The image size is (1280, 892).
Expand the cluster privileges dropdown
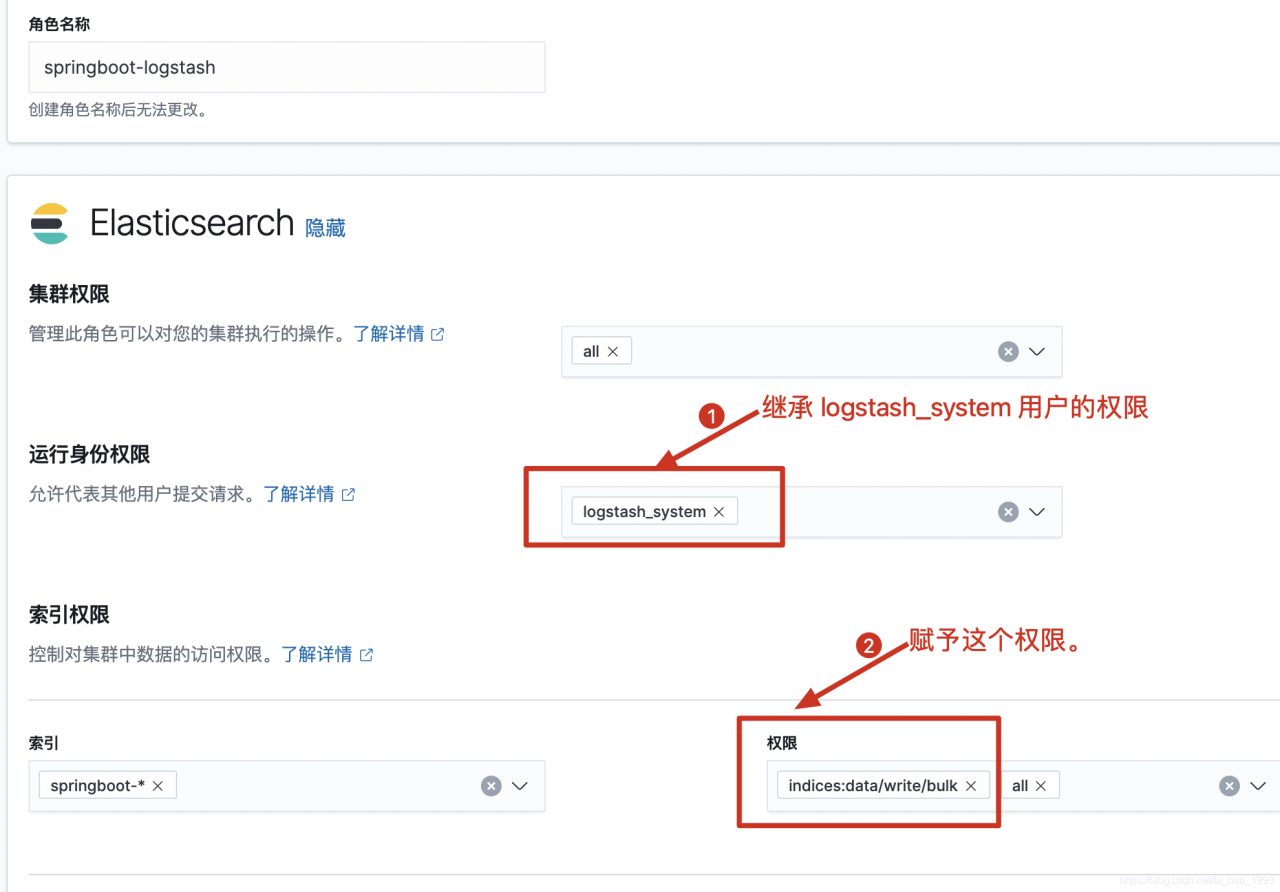pos(1037,351)
